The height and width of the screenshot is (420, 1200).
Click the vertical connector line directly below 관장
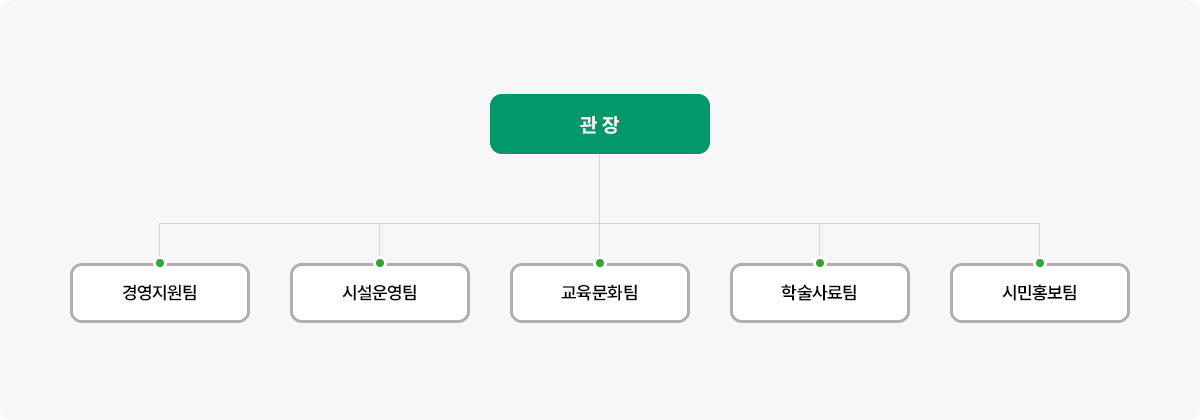click(x=600, y=188)
